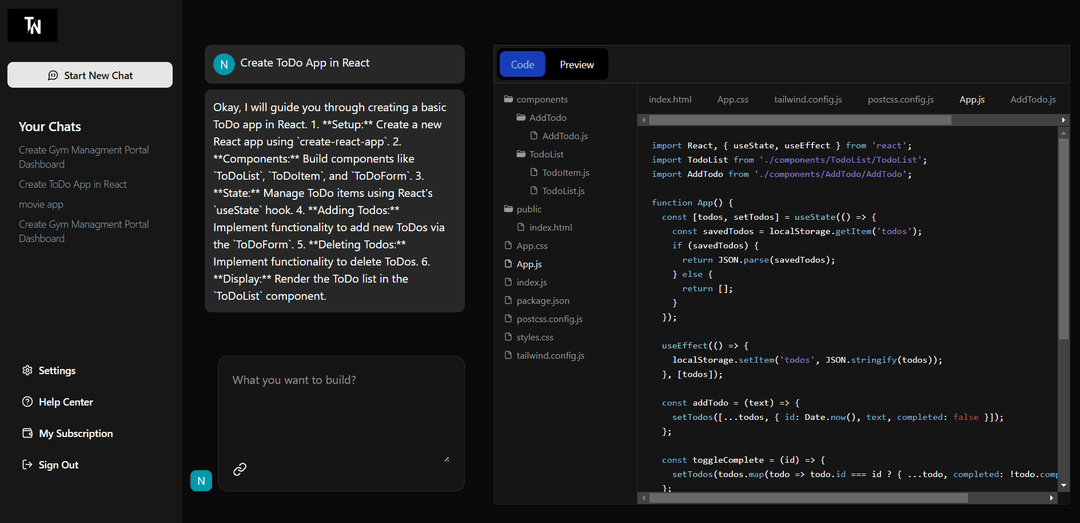Click right arrow of bottom code scrollbar

coord(1052,498)
